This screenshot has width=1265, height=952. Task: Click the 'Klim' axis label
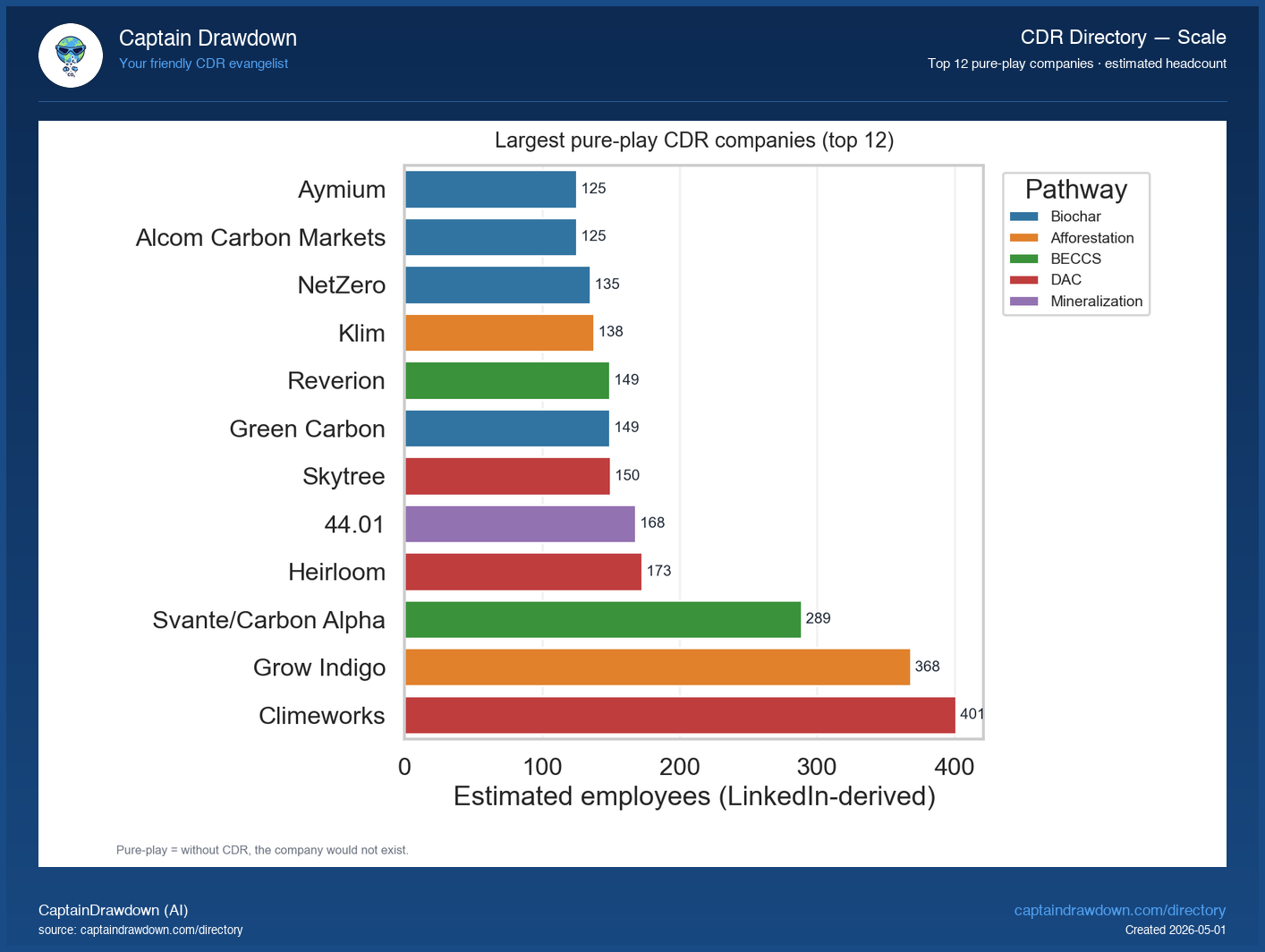tap(361, 333)
